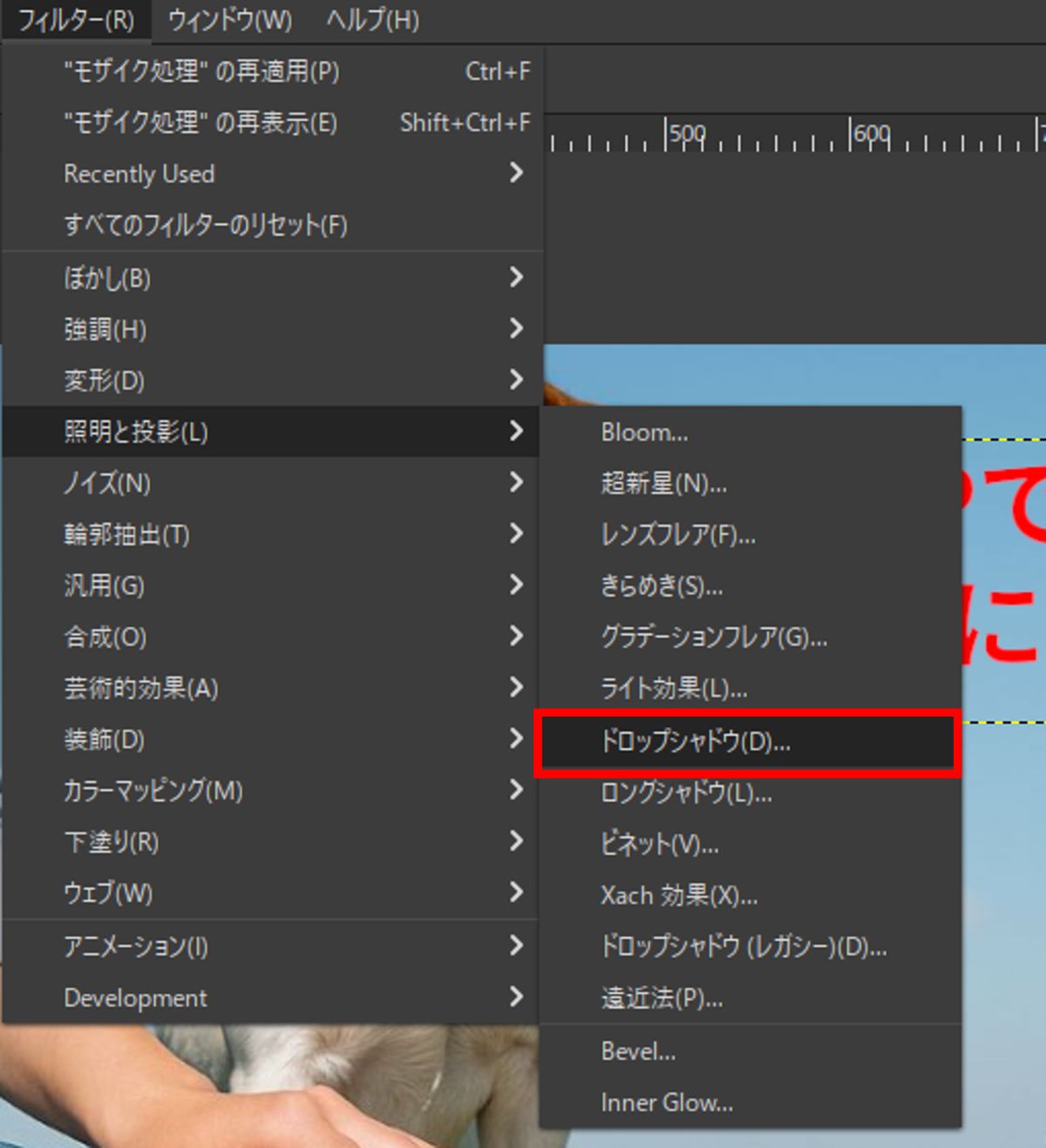Choose the Inner Glow... filter
Viewport: 1046px width, 1148px height.
[667, 1103]
